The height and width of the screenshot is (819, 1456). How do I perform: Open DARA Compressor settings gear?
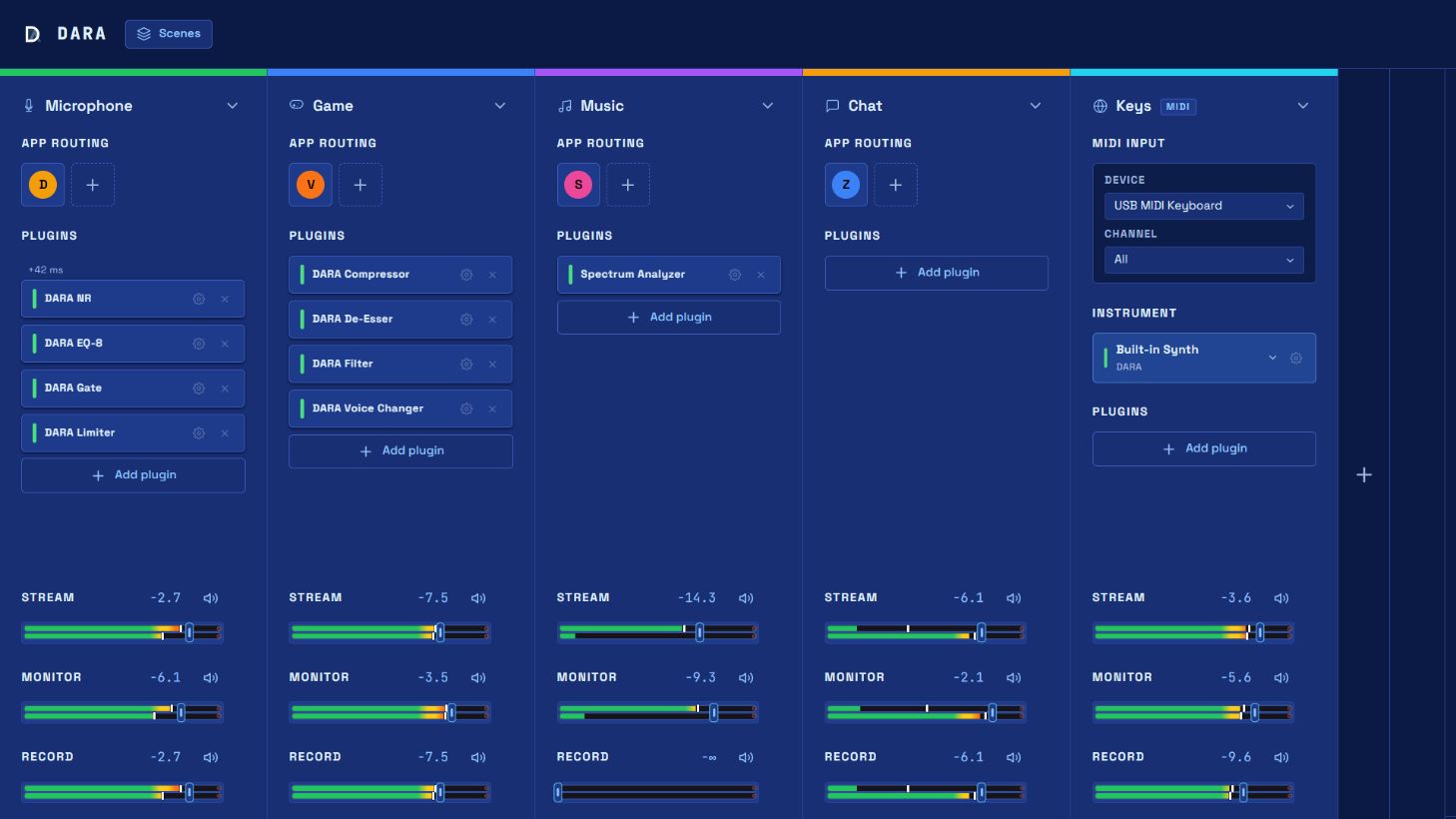466,275
